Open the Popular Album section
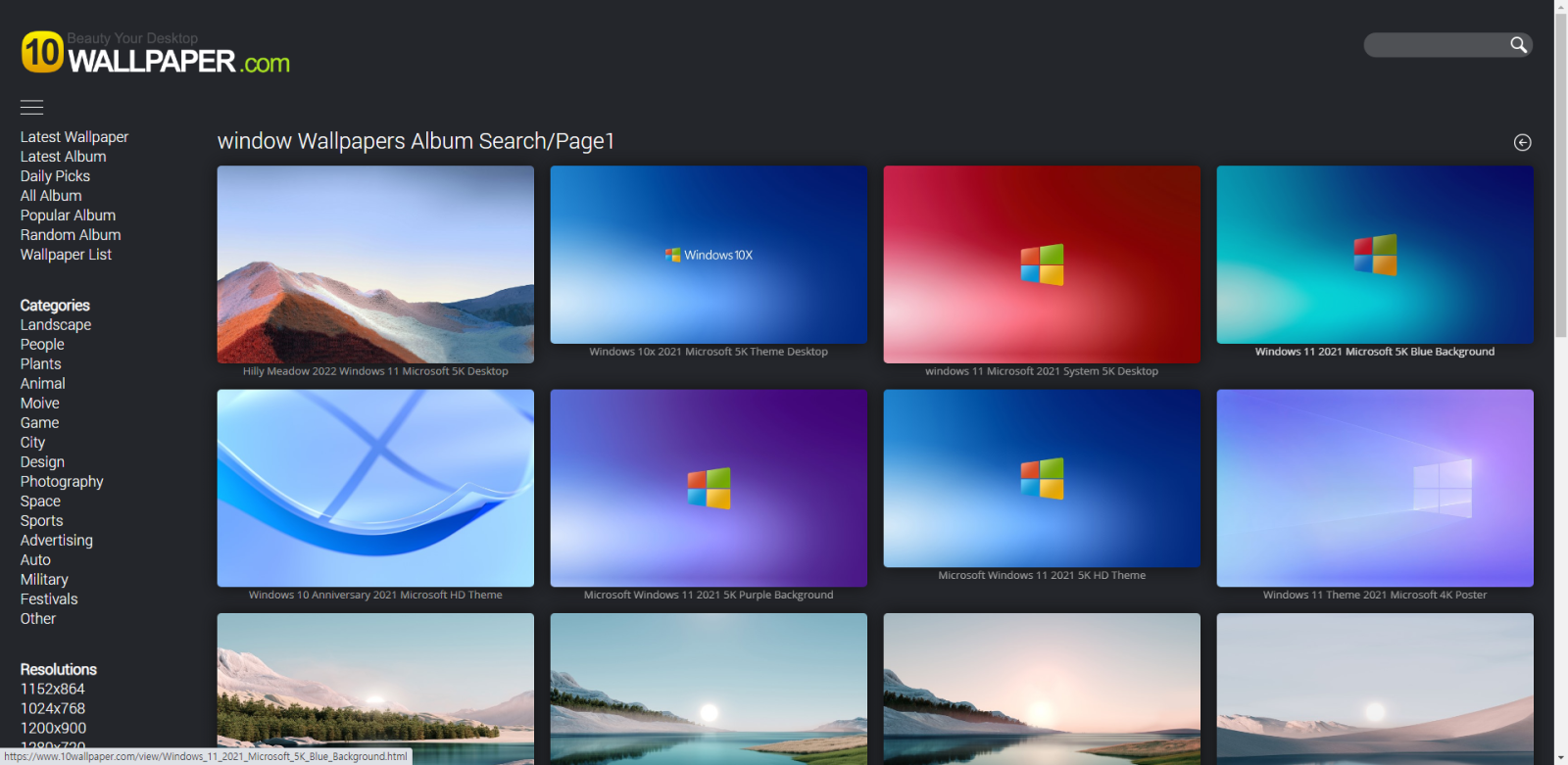Screen dimensions: 1568x765 coord(68,215)
